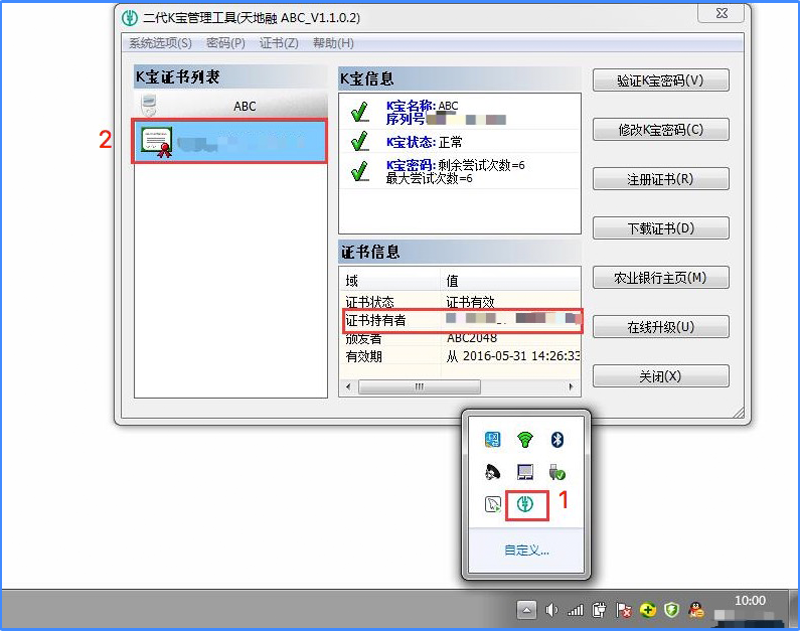This screenshot has height=632, width=800.
Task: Click the 自定义... link in tray popup
Action: pyautogui.click(x=526, y=550)
